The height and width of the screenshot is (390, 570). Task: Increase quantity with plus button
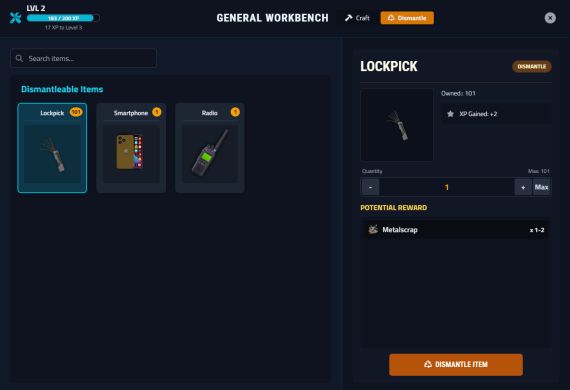pos(523,187)
